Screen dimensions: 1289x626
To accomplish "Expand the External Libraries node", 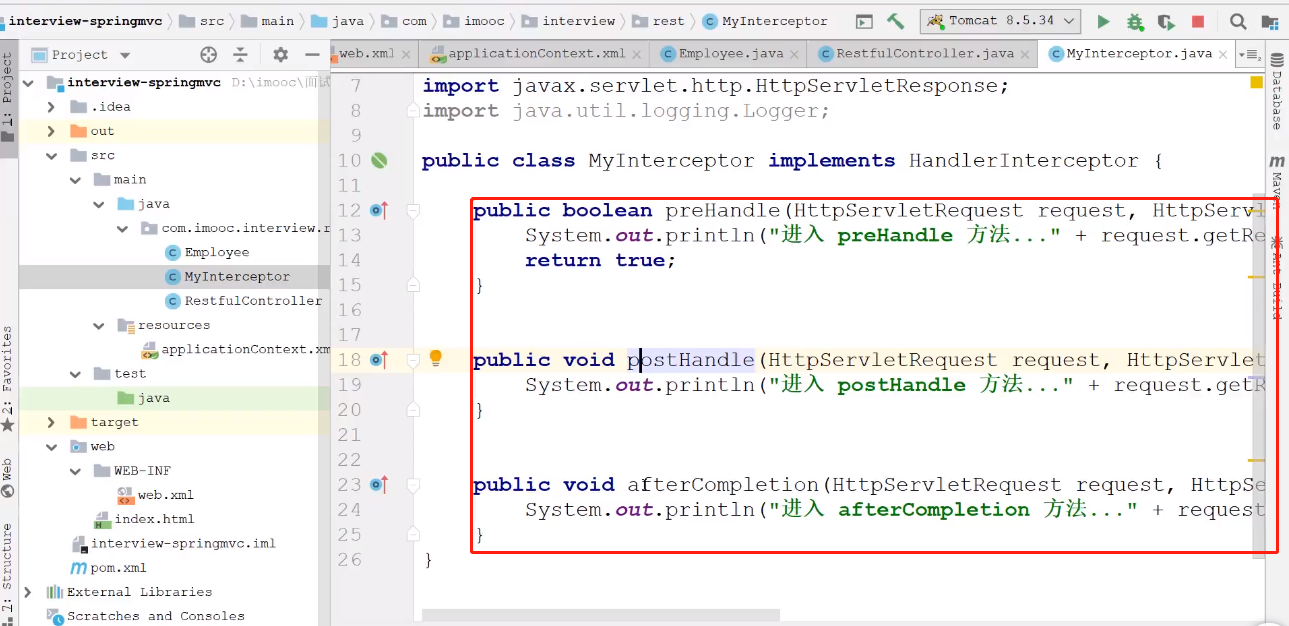I will tap(28, 592).
